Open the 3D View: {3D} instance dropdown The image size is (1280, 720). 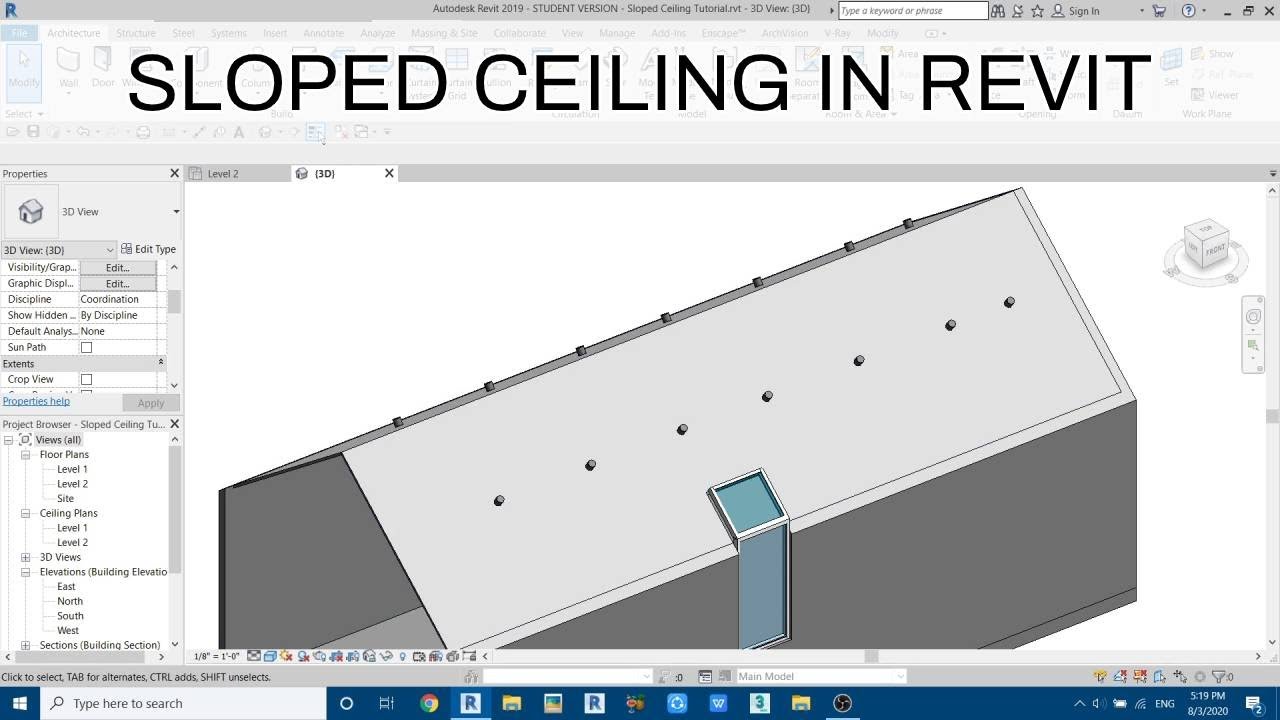click(x=59, y=250)
